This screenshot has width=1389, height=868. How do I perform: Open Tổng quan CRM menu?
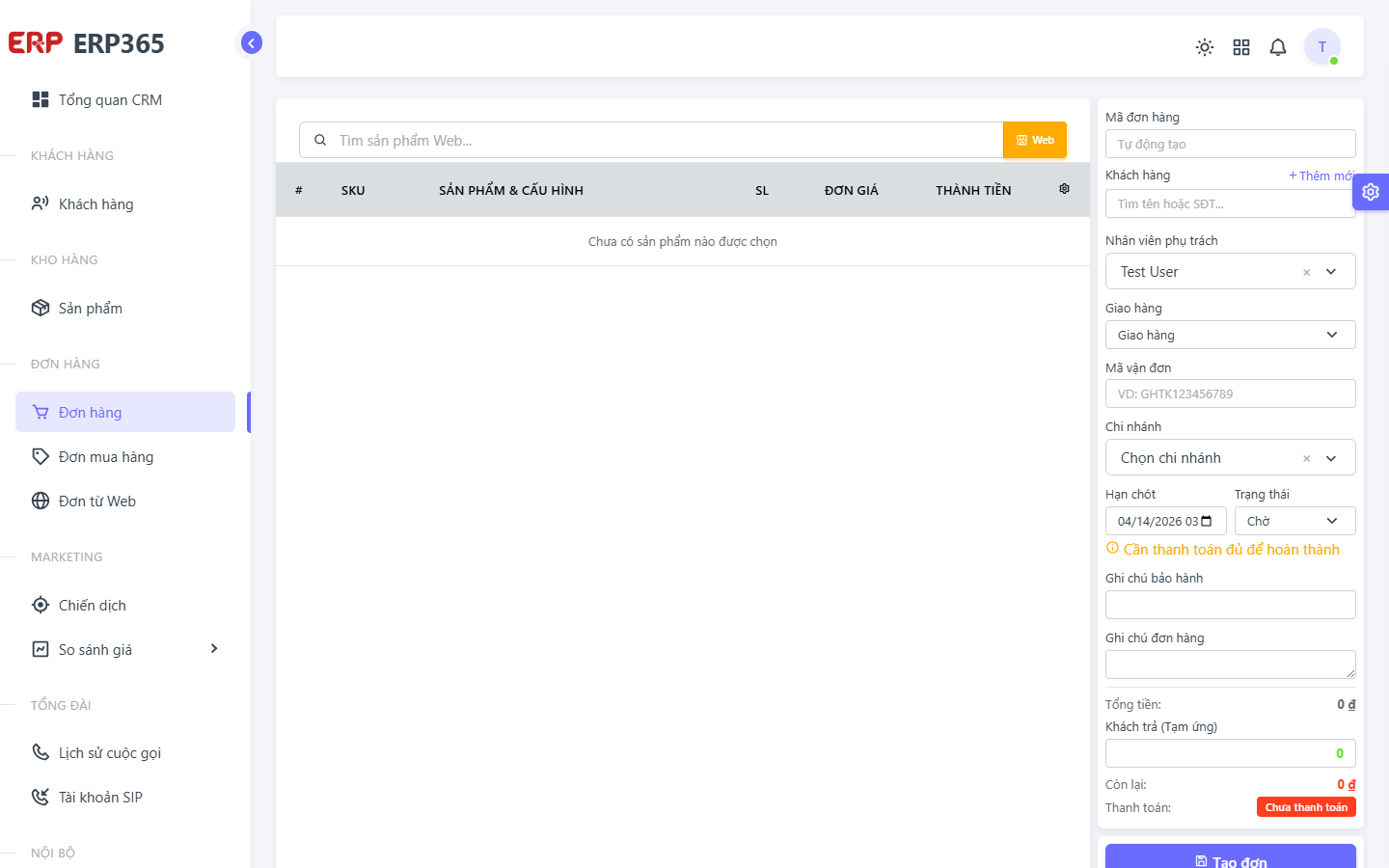[125, 99]
